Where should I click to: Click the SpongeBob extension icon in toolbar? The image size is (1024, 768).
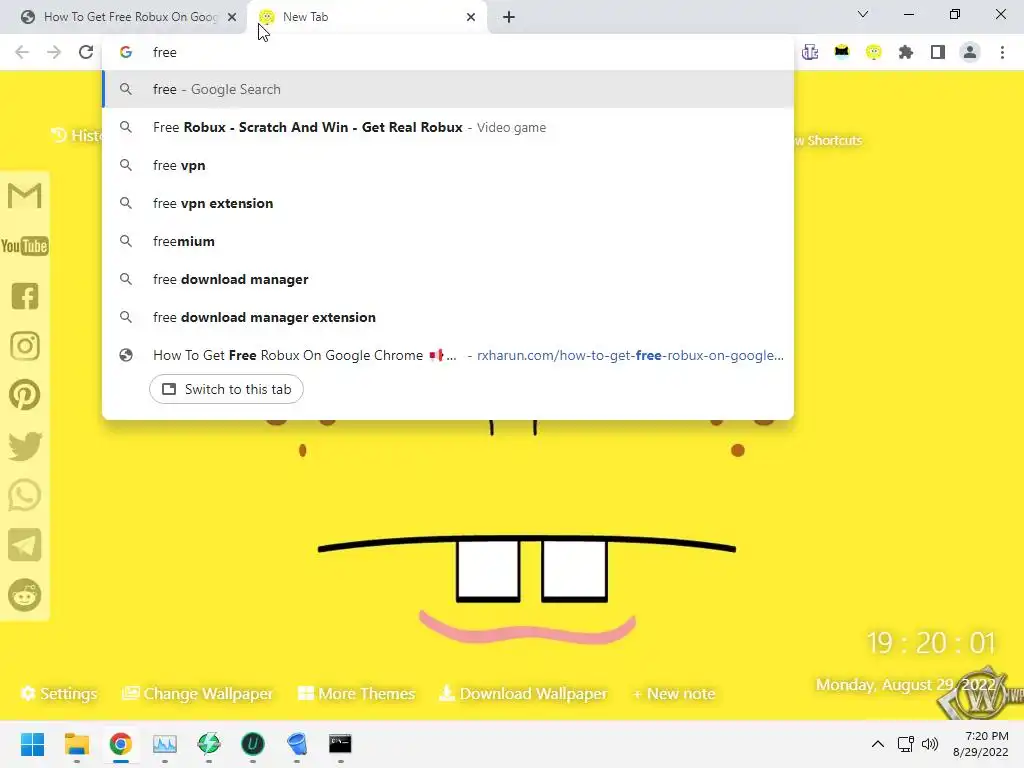874,52
